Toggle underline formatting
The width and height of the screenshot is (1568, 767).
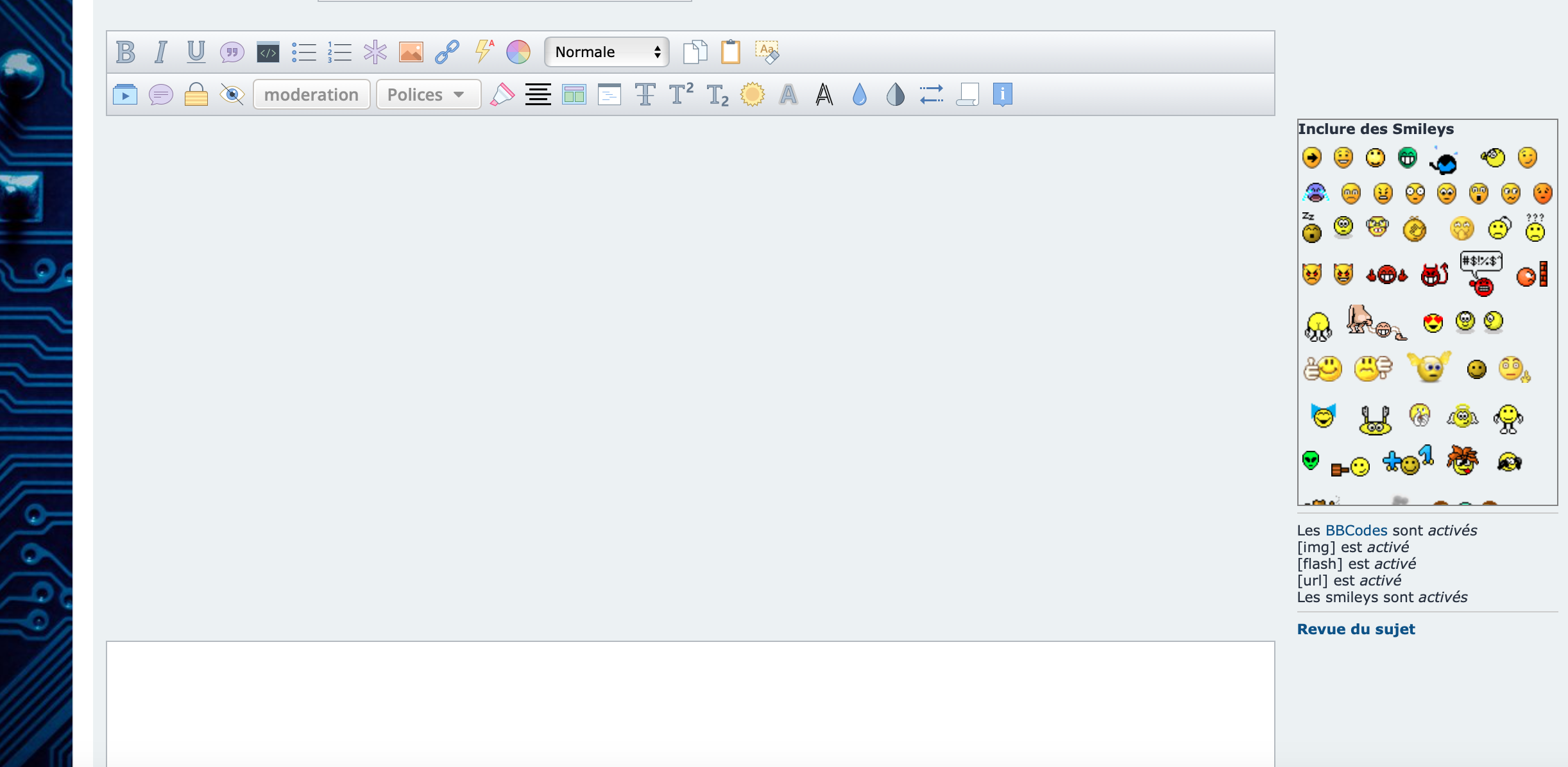(x=196, y=52)
